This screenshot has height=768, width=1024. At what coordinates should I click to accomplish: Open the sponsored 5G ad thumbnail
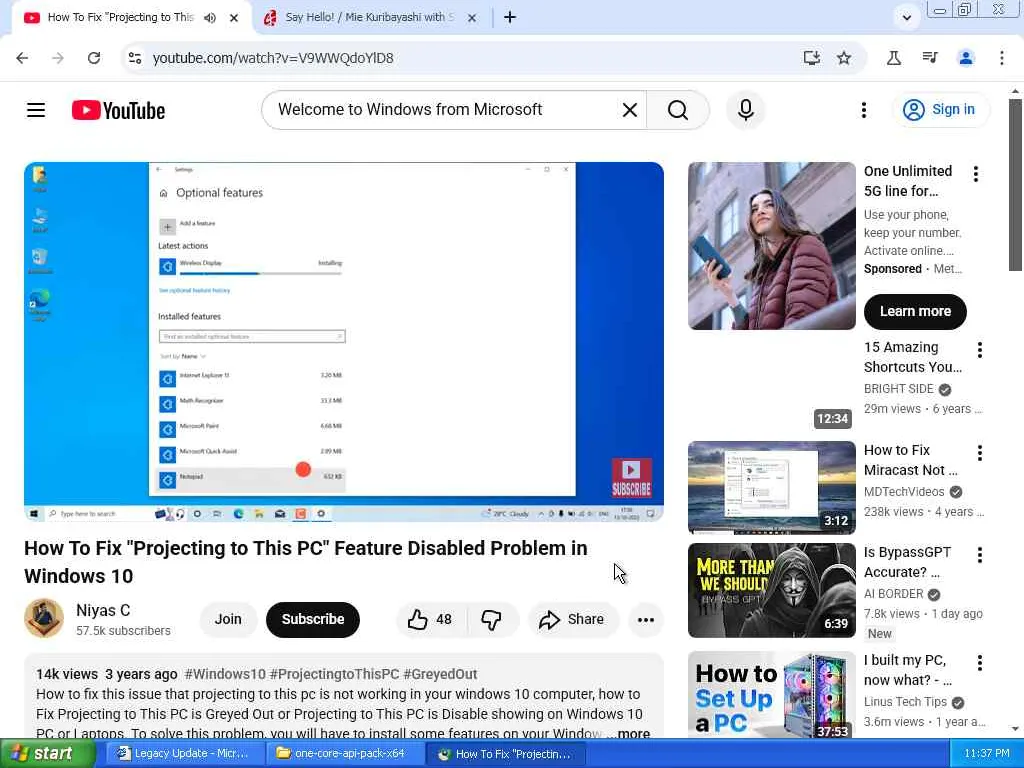pos(771,246)
